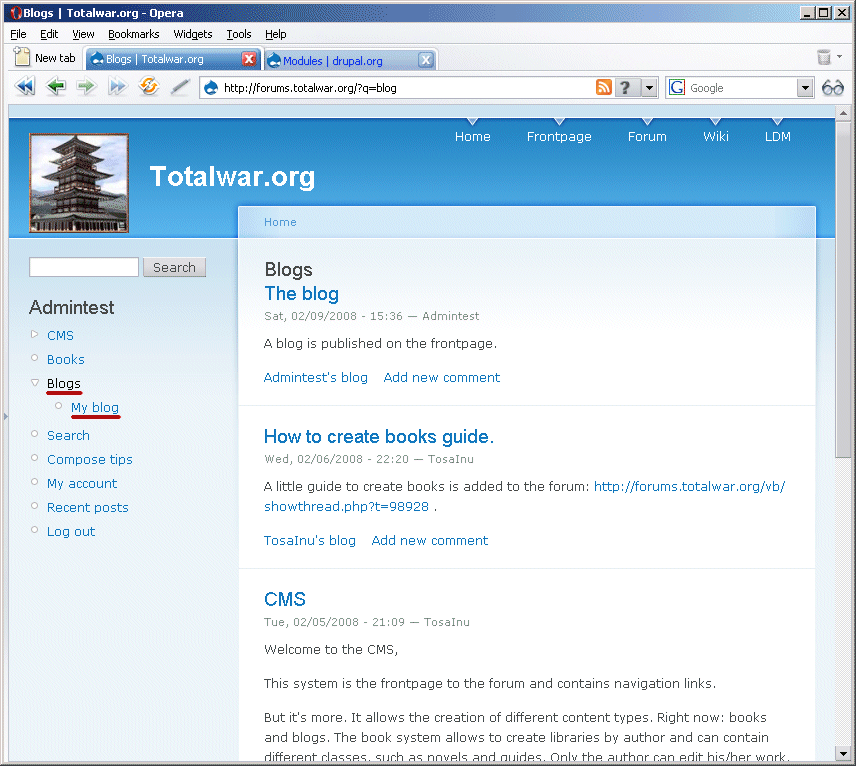Add new comment on books guide post

coord(430,541)
